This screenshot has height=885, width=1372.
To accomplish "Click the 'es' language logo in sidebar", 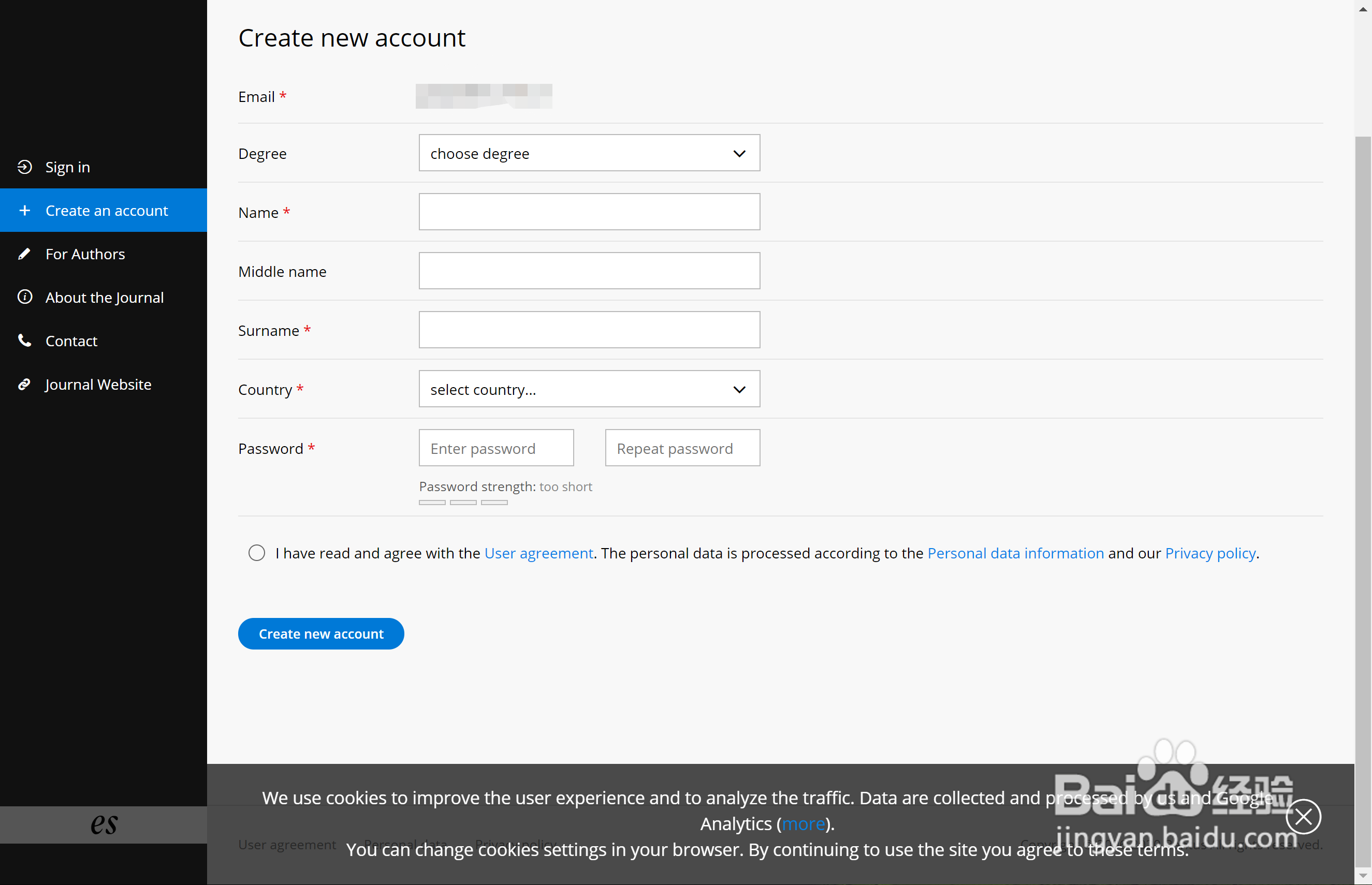I will click(x=104, y=823).
